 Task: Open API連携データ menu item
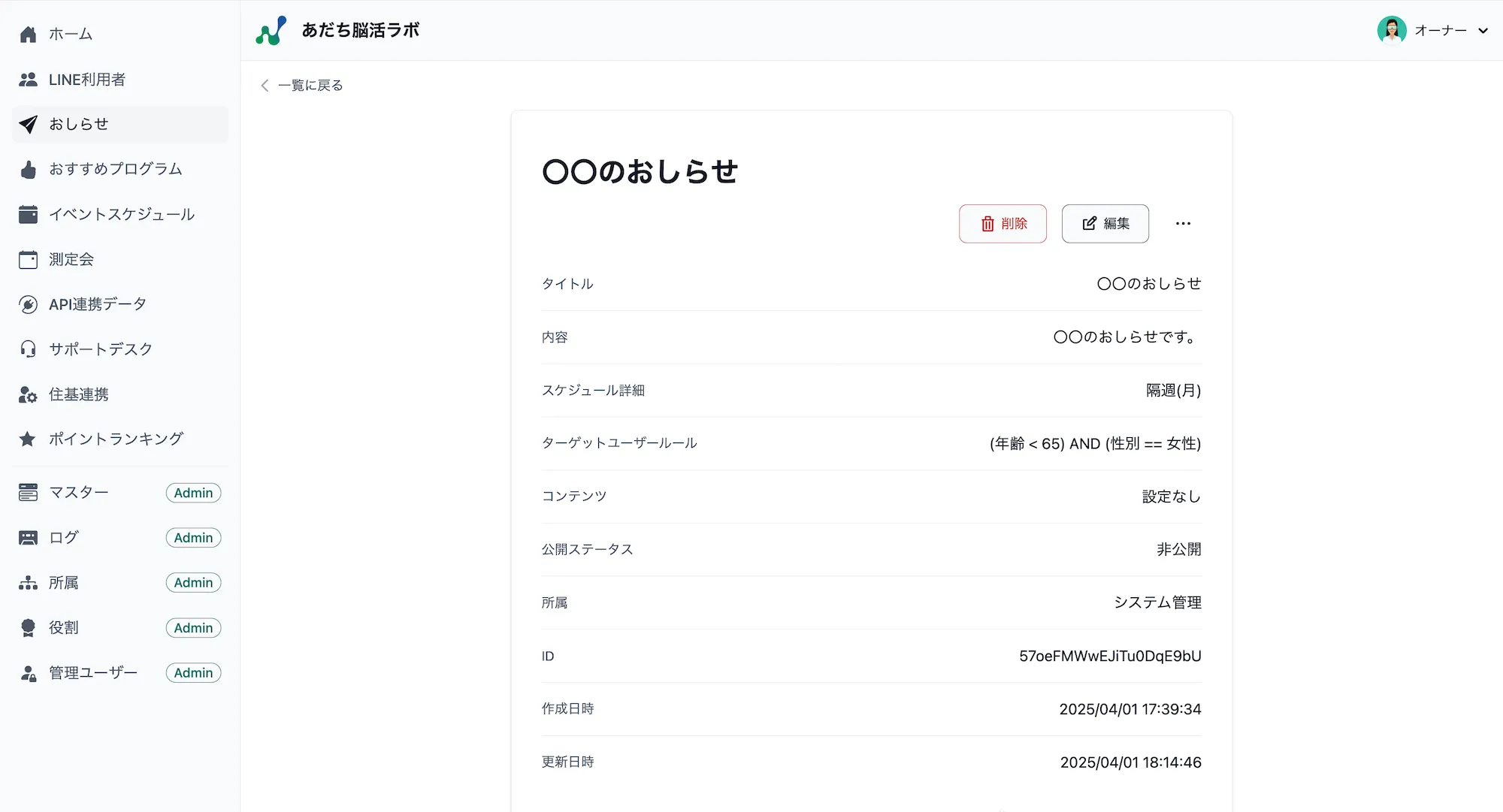point(120,305)
